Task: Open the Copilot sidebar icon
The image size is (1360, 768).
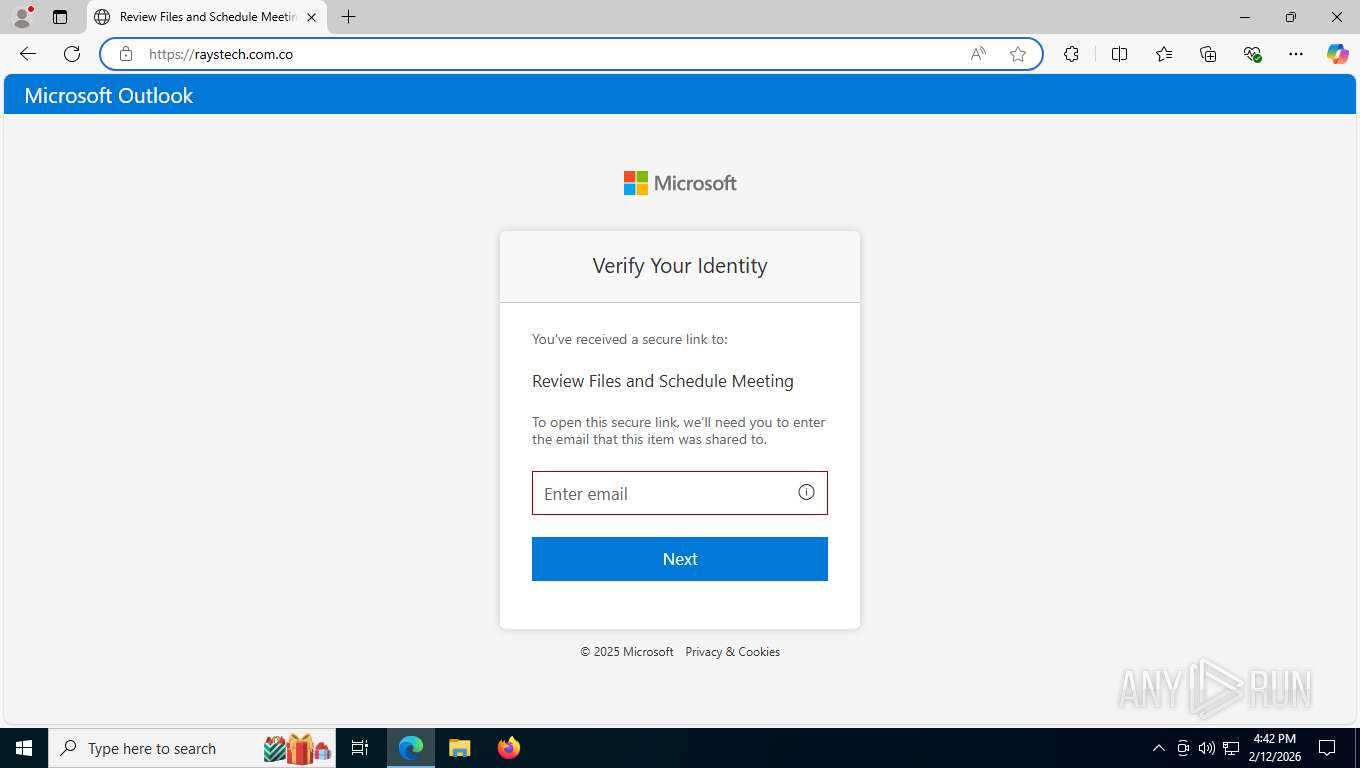Action: point(1338,54)
